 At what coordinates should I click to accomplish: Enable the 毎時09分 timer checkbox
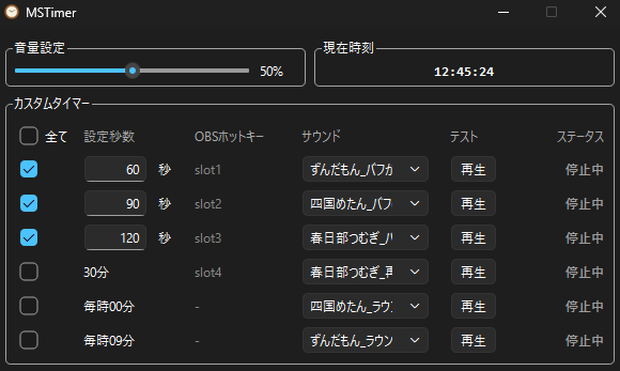pyautogui.click(x=28, y=340)
